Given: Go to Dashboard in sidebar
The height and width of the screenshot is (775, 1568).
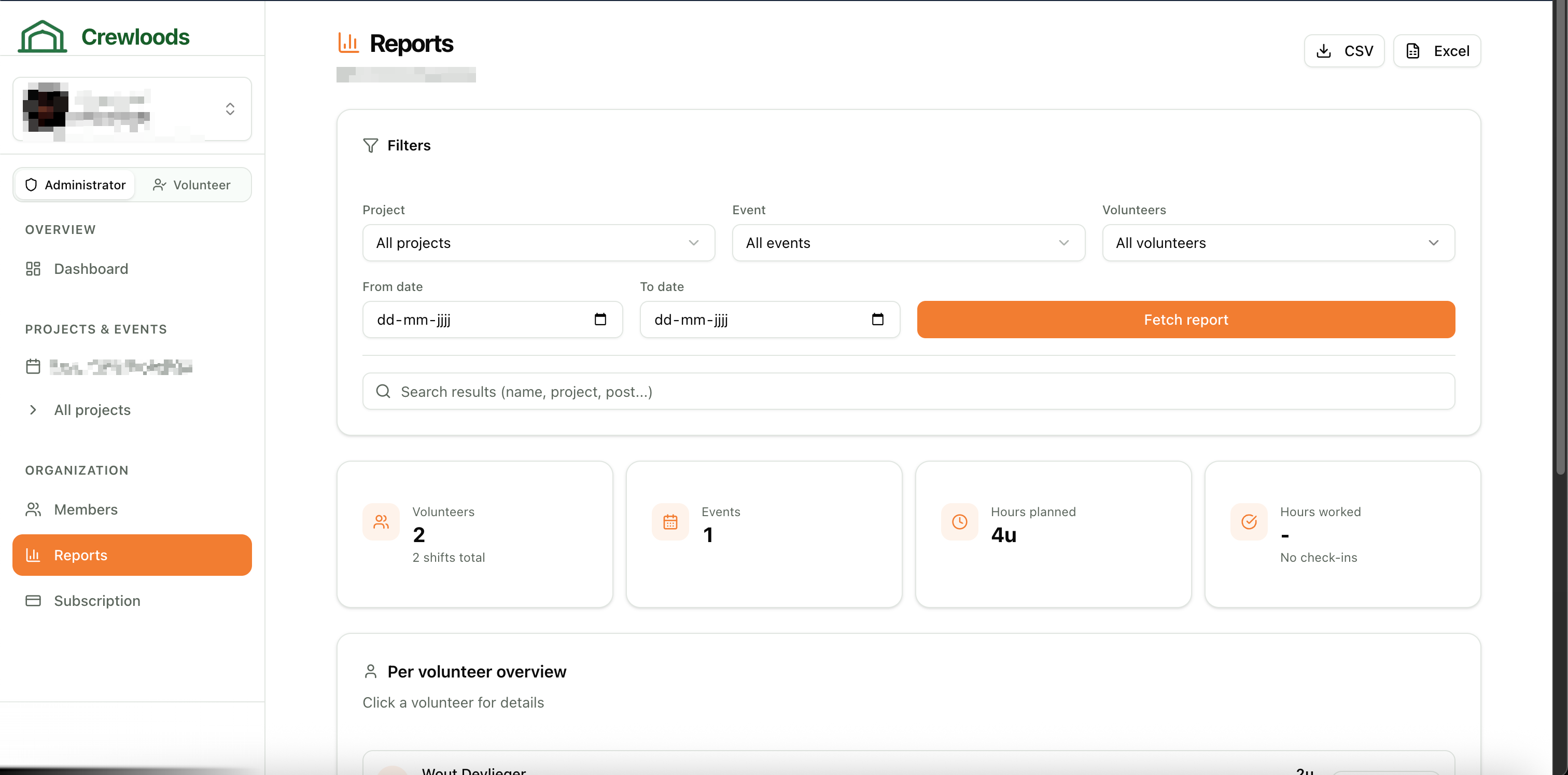Looking at the screenshot, I should 91,269.
